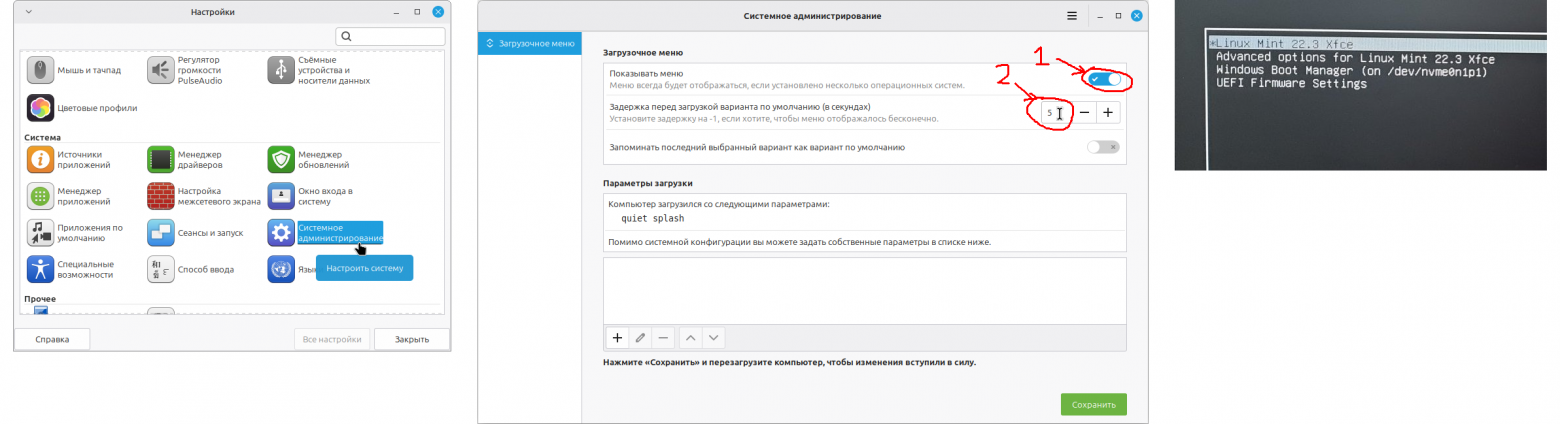This screenshot has width=1560, height=424.
Task: Increase boot delay with plus button
Action: (1108, 113)
